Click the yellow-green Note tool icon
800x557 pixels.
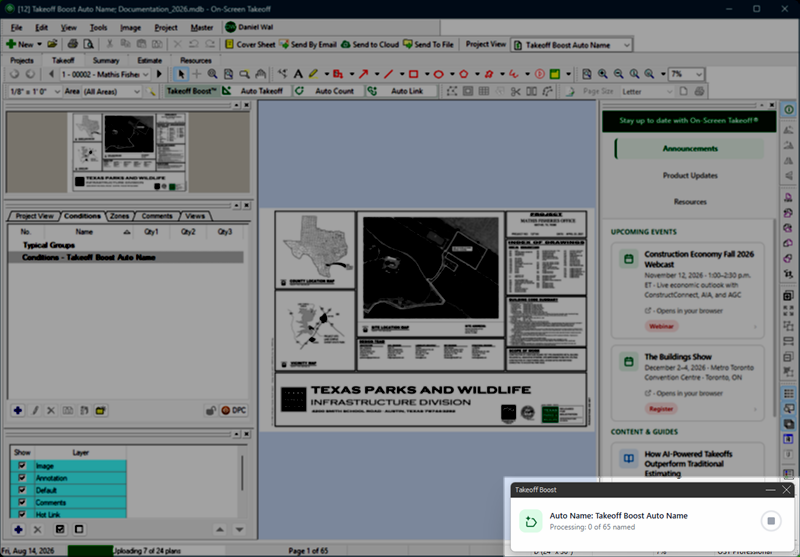click(555, 74)
